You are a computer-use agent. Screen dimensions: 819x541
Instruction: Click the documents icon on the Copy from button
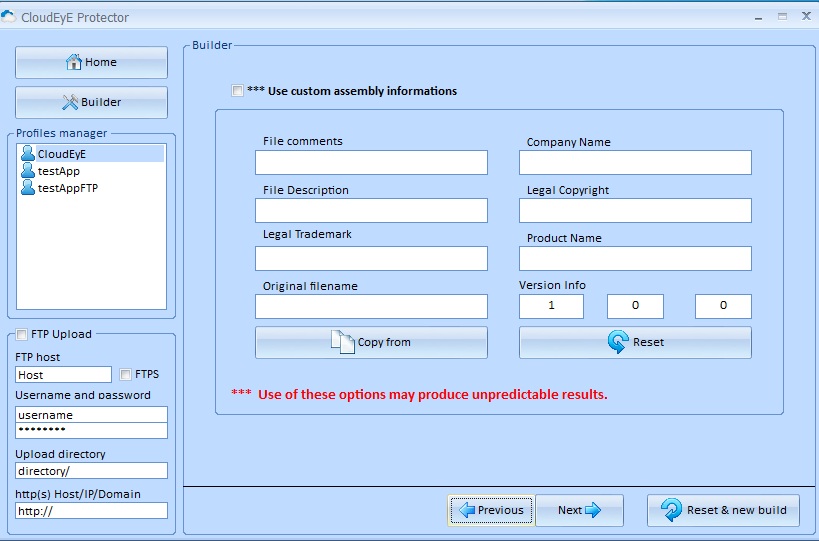[343, 342]
